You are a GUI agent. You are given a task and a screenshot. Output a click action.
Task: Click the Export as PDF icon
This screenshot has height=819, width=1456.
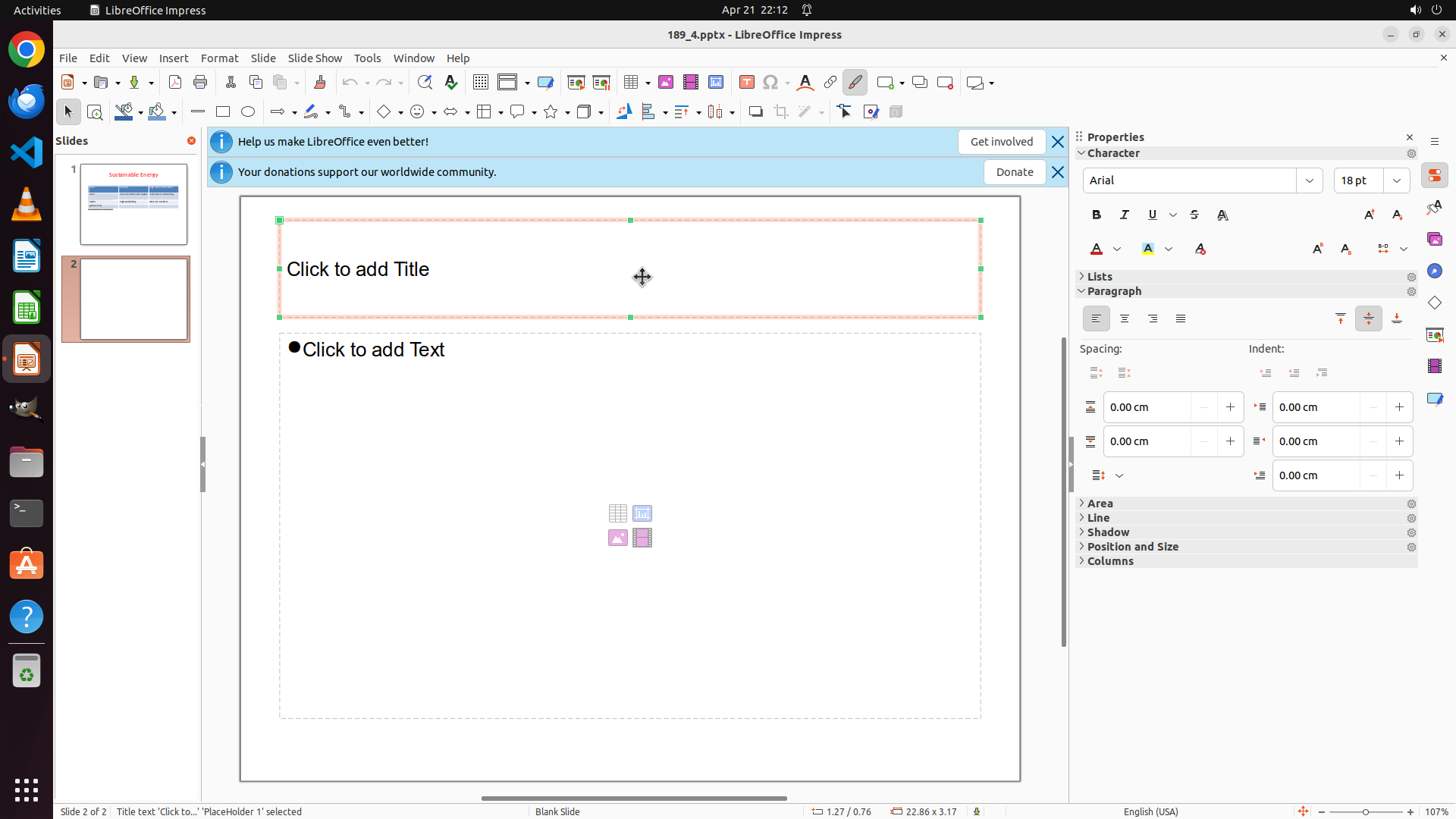[x=175, y=83]
